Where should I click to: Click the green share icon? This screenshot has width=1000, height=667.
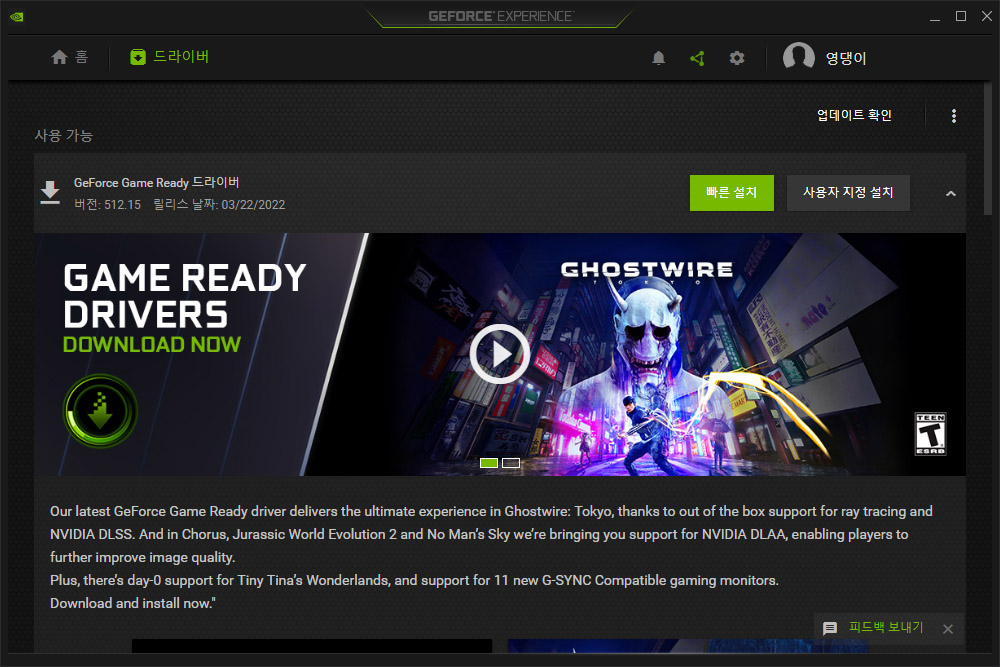[x=697, y=59]
